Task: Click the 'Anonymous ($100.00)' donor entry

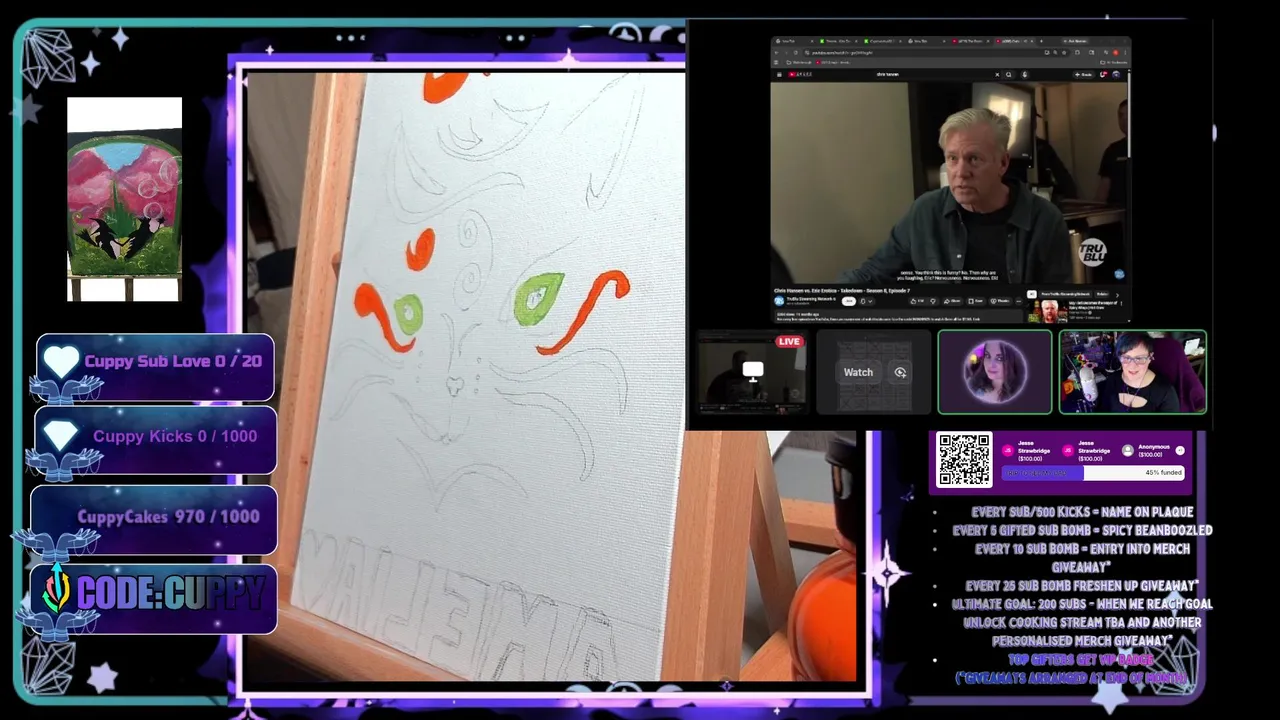Action: (1146, 451)
